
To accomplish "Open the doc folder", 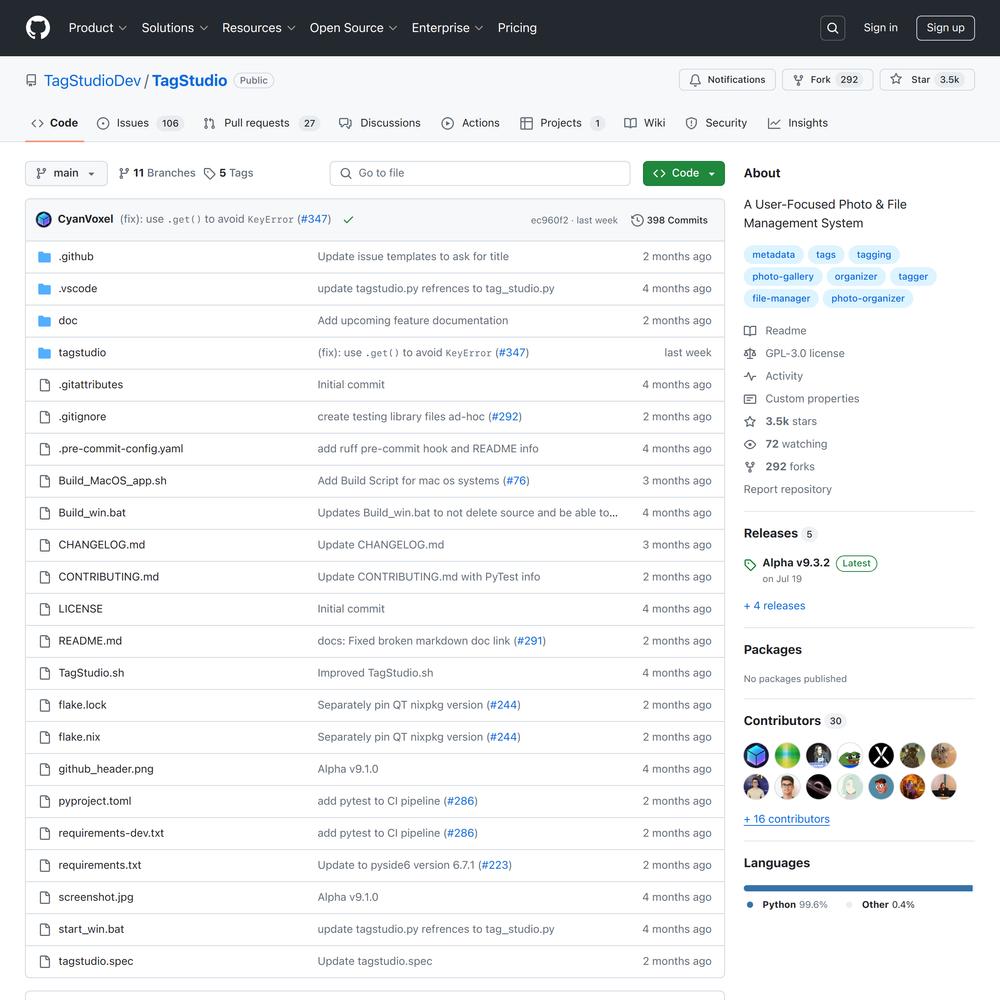I will pyautogui.click(x=68, y=320).
